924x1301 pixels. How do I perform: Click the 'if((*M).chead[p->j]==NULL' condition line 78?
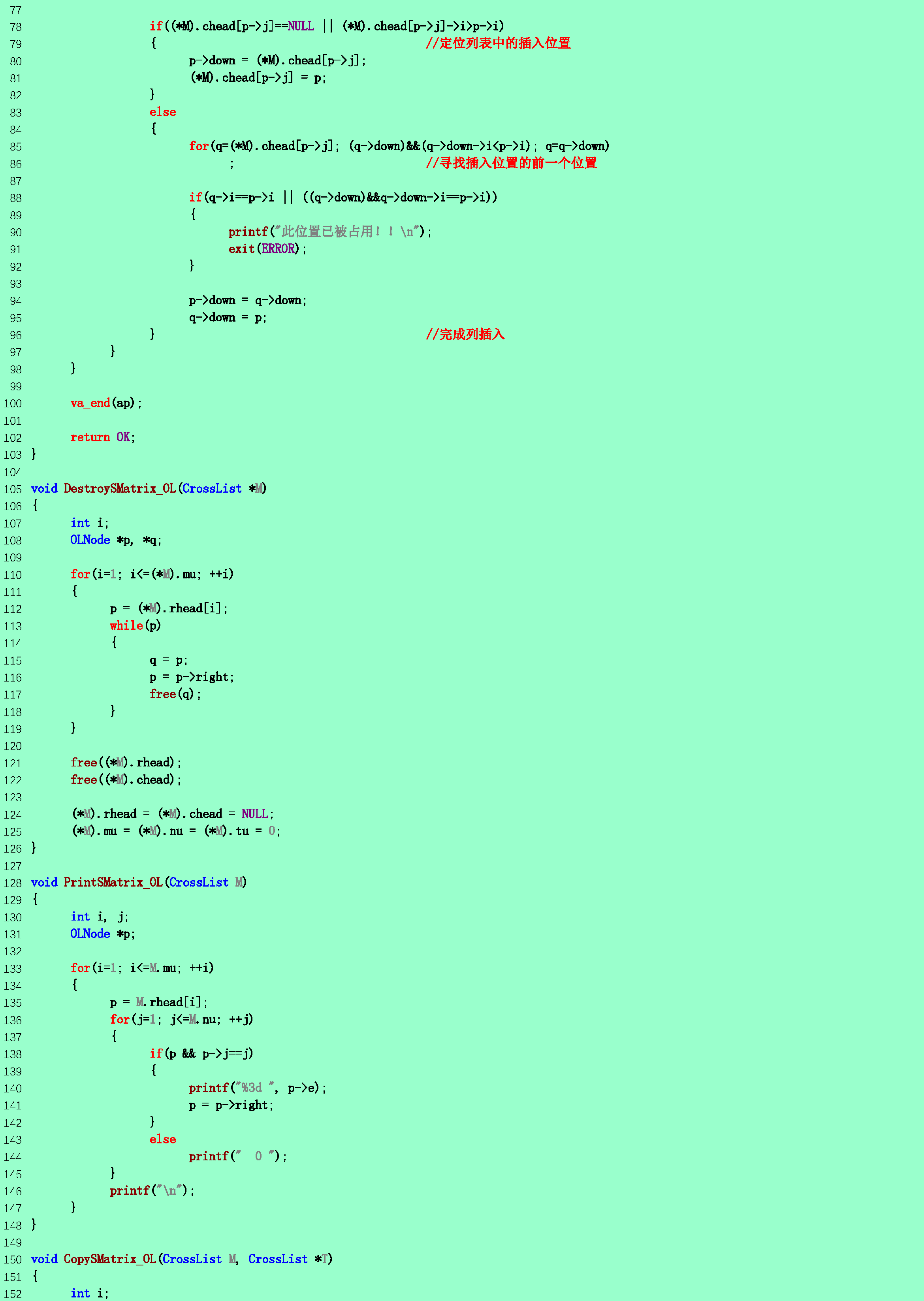pyautogui.click(x=232, y=26)
